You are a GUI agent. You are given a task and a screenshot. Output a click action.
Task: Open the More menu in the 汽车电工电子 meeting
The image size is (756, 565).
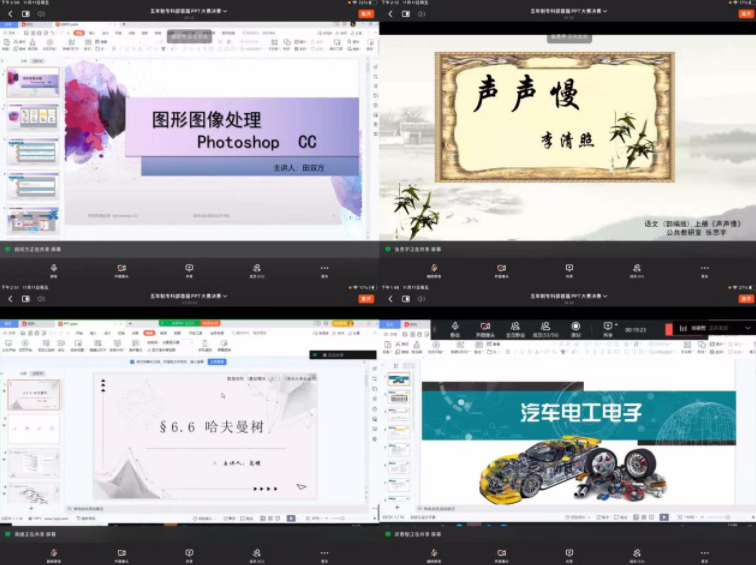coord(704,553)
